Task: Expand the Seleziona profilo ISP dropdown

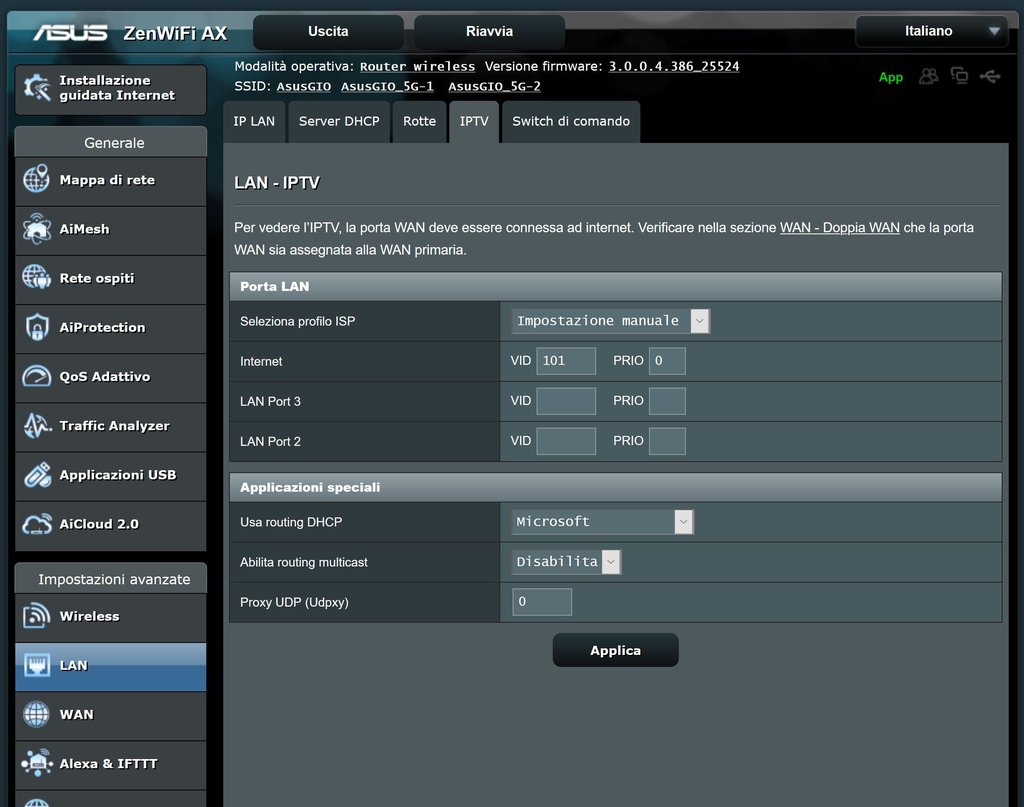Action: click(610, 321)
